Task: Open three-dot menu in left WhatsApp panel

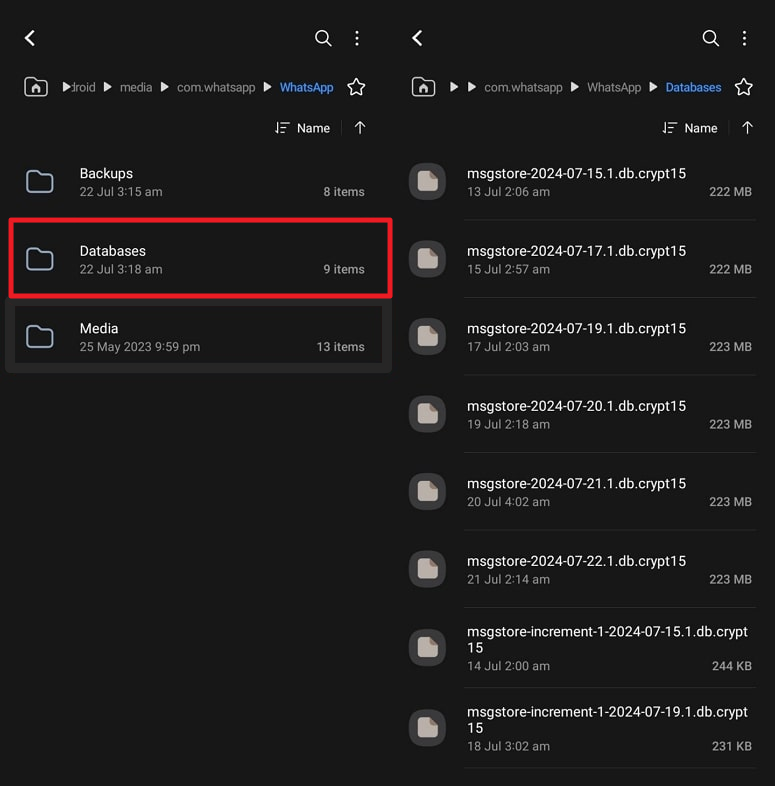Action: pyautogui.click(x=357, y=38)
